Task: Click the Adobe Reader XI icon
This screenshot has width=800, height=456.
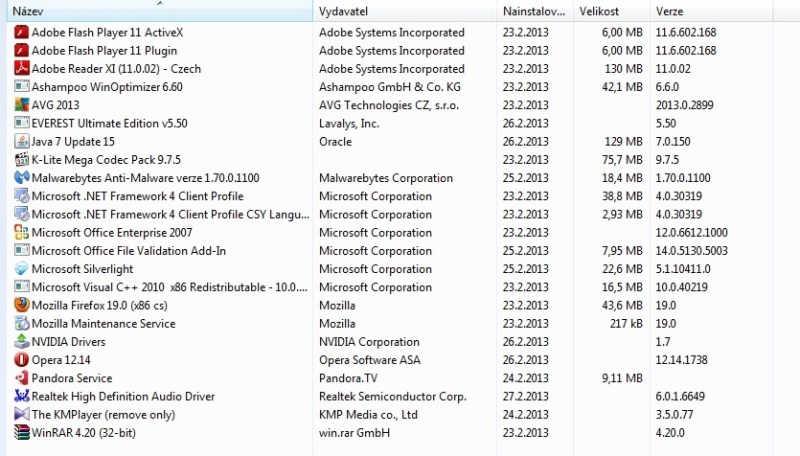Action: tap(22, 68)
